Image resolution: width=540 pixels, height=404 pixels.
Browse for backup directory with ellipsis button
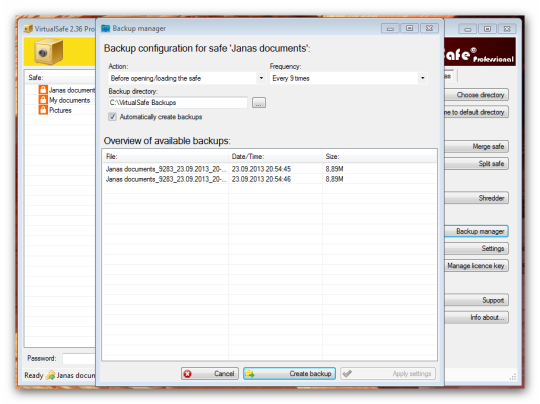click(x=259, y=103)
